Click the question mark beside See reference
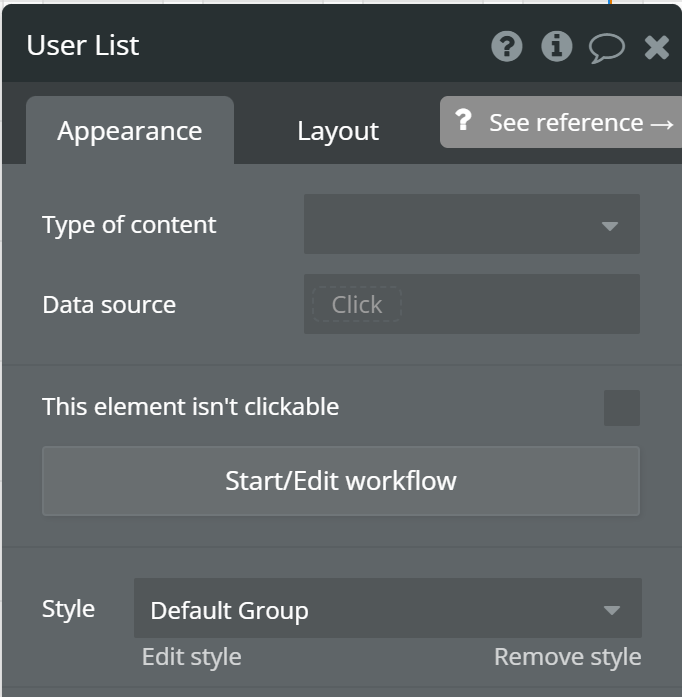The image size is (682, 697). point(463,120)
